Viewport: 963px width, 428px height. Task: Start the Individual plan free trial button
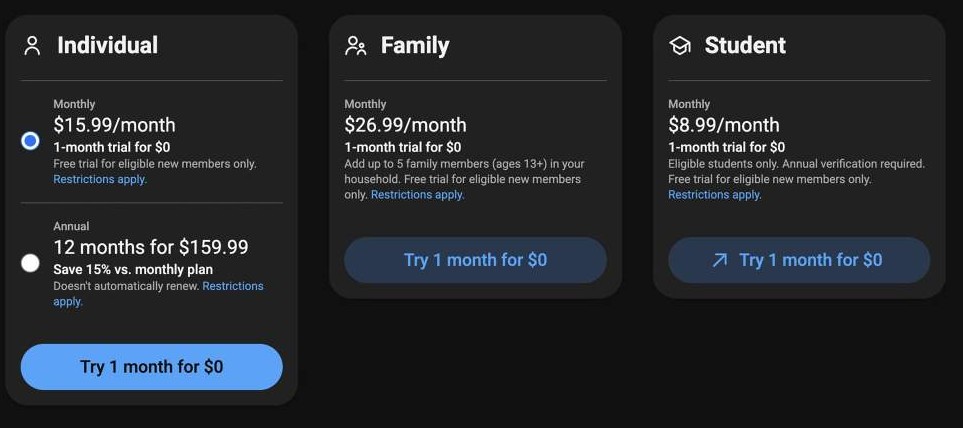click(151, 367)
